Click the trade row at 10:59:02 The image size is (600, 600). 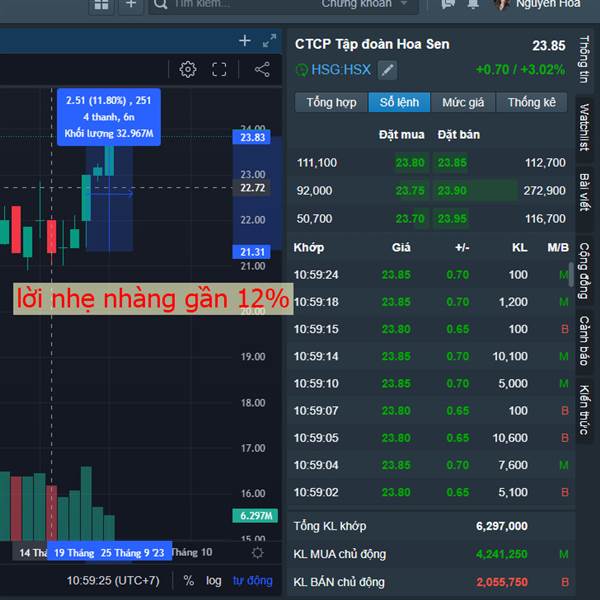click(x=431, y=492)
